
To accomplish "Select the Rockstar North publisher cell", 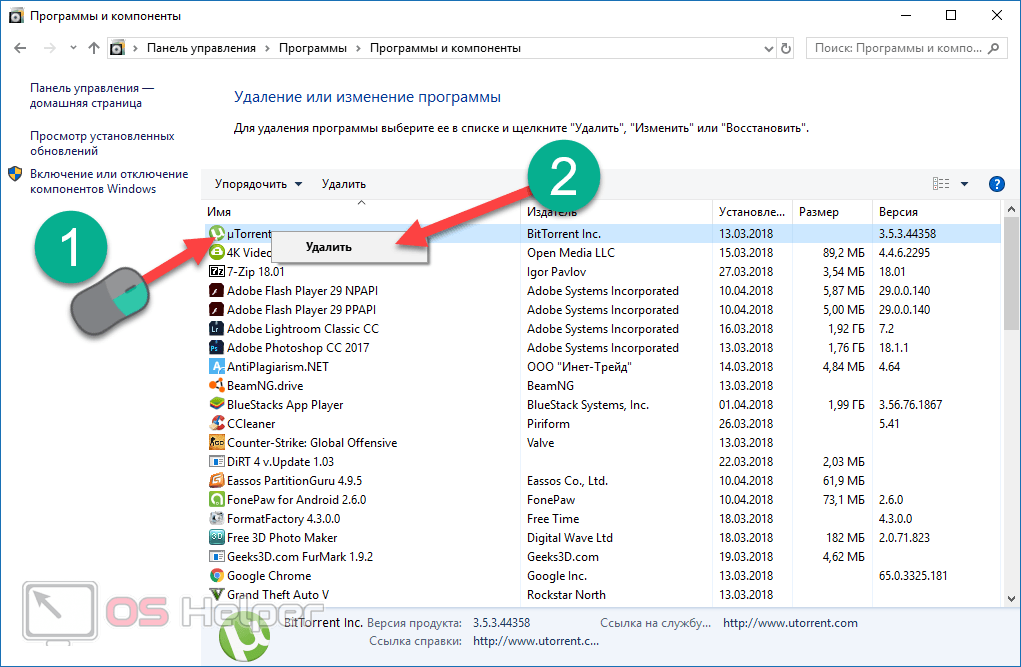I will click(566, 594).
